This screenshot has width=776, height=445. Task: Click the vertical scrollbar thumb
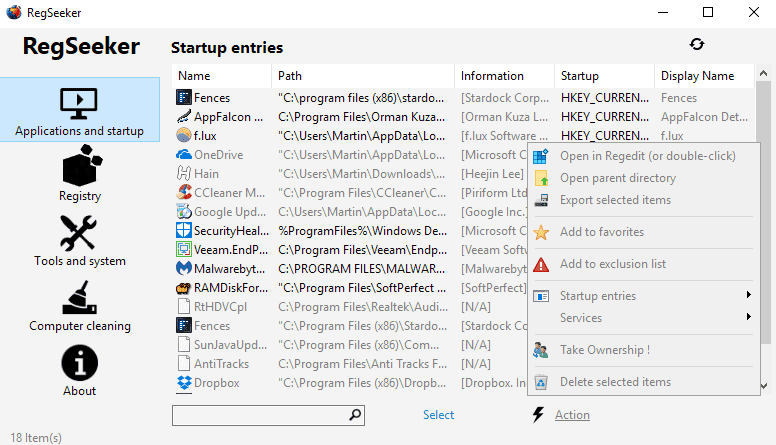[763, 213]
